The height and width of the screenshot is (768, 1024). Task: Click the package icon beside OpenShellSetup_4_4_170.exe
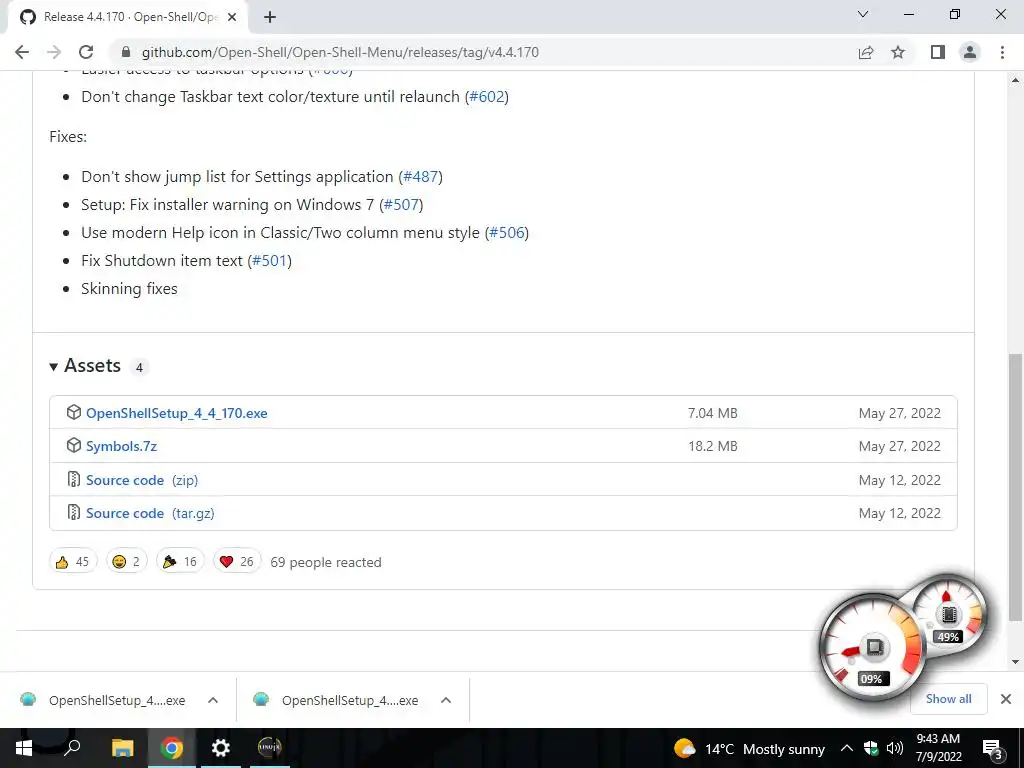pyautogui.click(x=74, y=413)
